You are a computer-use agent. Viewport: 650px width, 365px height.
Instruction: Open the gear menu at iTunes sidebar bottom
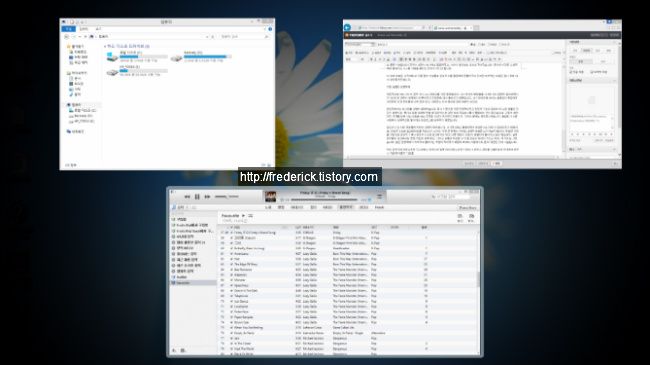pyautogui.click(x=183, y=351)
